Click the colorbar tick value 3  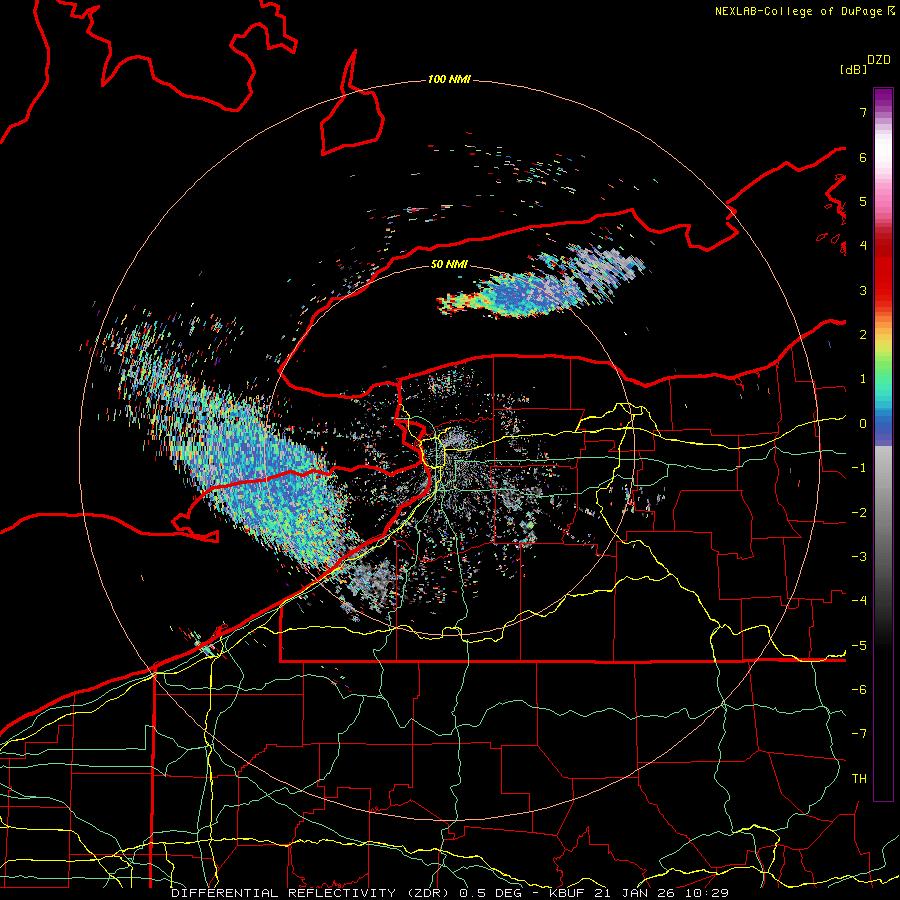863,290
